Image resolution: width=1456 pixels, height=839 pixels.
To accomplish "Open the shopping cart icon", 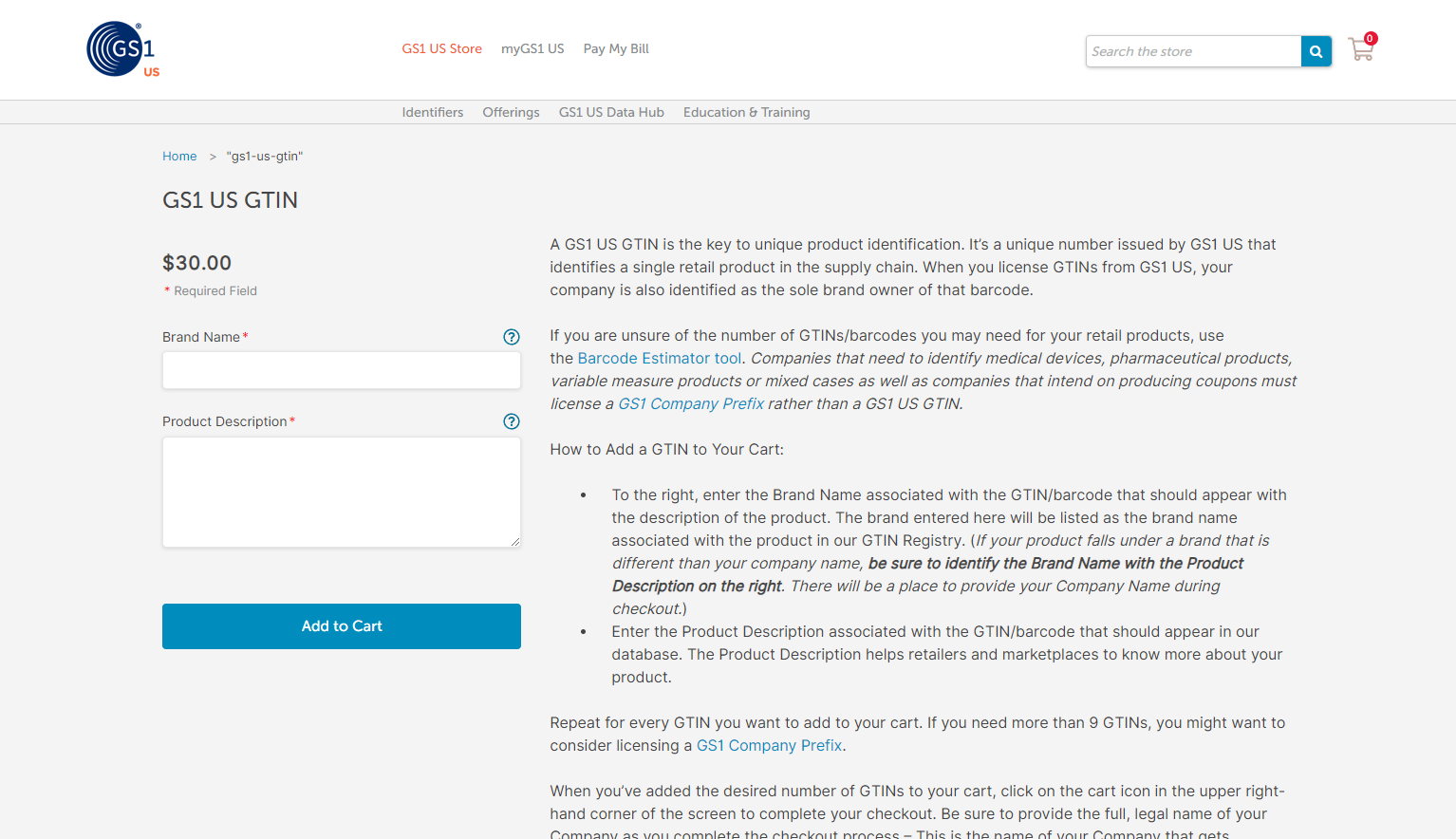I will (x=1361, y=49).
